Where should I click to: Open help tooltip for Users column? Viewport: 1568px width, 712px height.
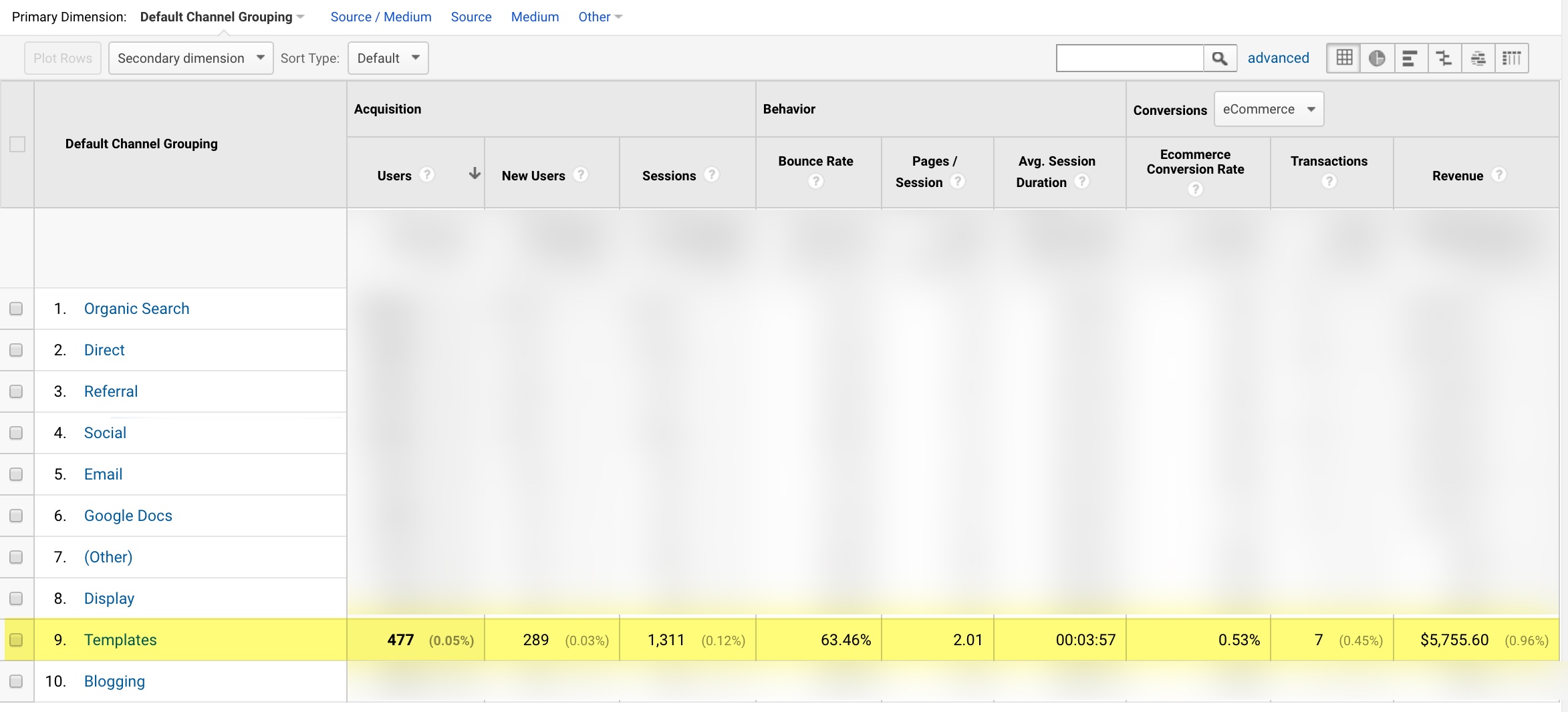tap(427, 174)
